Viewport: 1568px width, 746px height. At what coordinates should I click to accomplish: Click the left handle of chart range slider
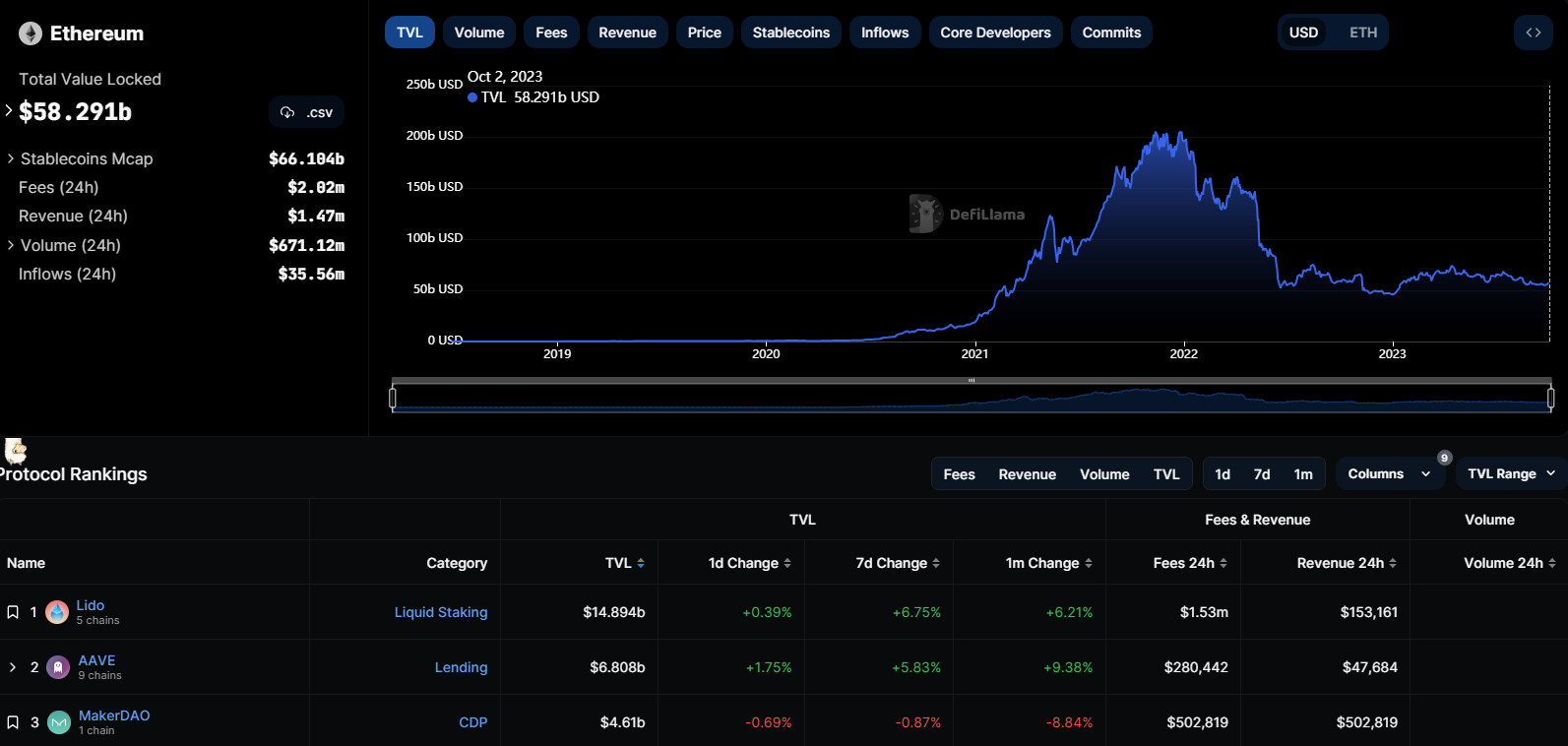tap(393, 398)
